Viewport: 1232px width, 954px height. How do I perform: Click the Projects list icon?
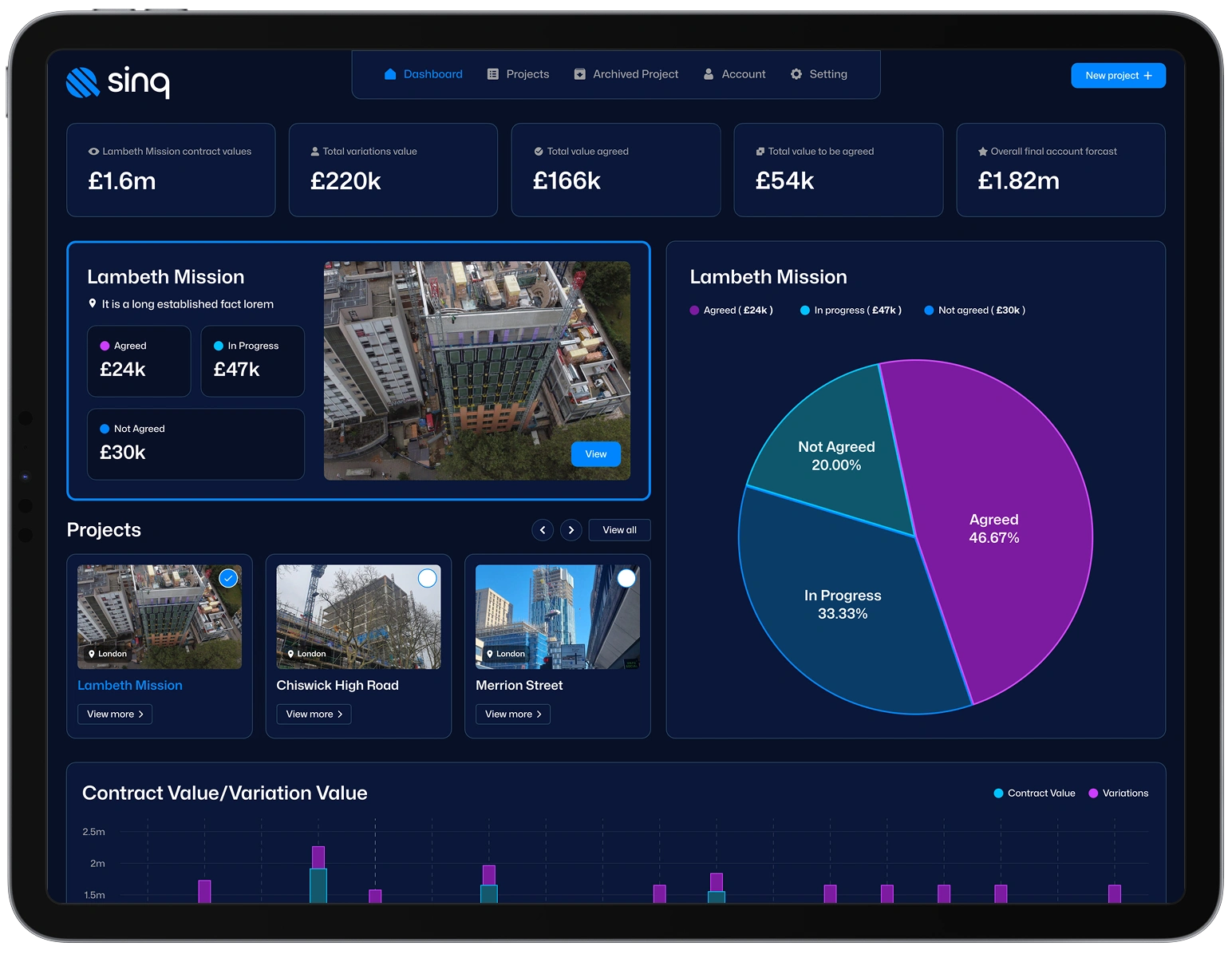click(x=493, y=74)
